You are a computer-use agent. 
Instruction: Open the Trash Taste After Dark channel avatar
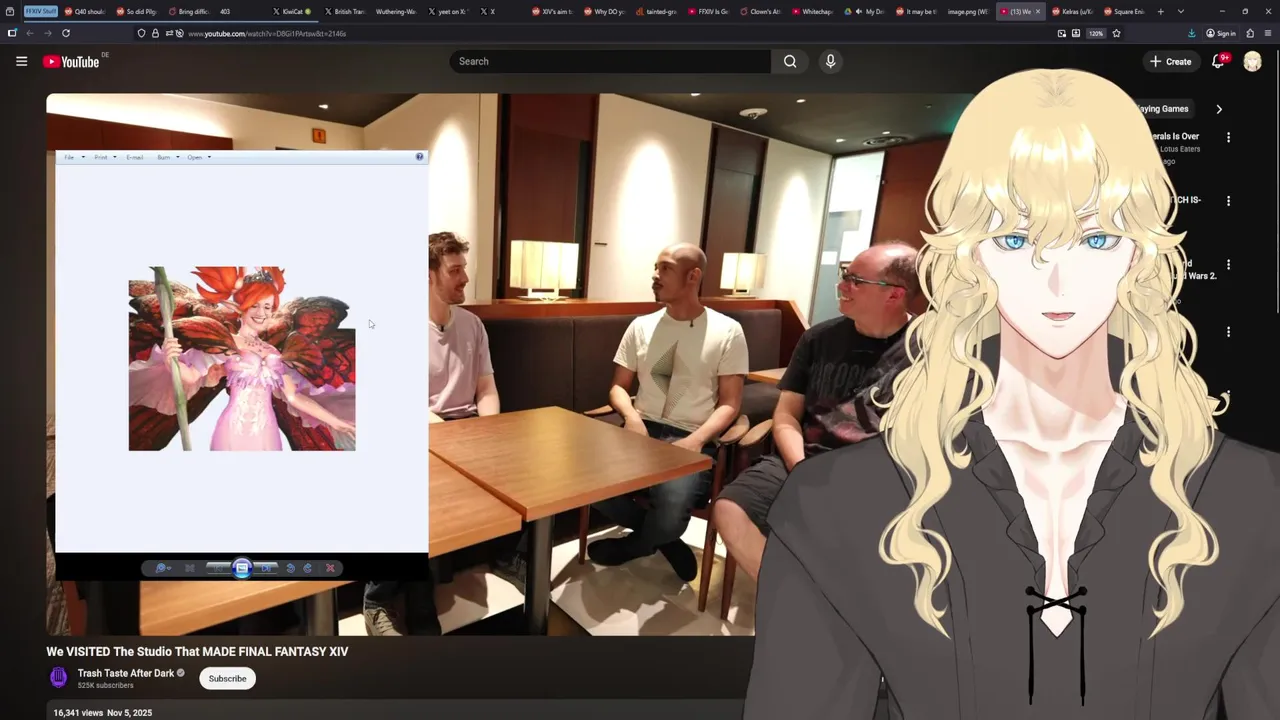[x=59, y=678]
